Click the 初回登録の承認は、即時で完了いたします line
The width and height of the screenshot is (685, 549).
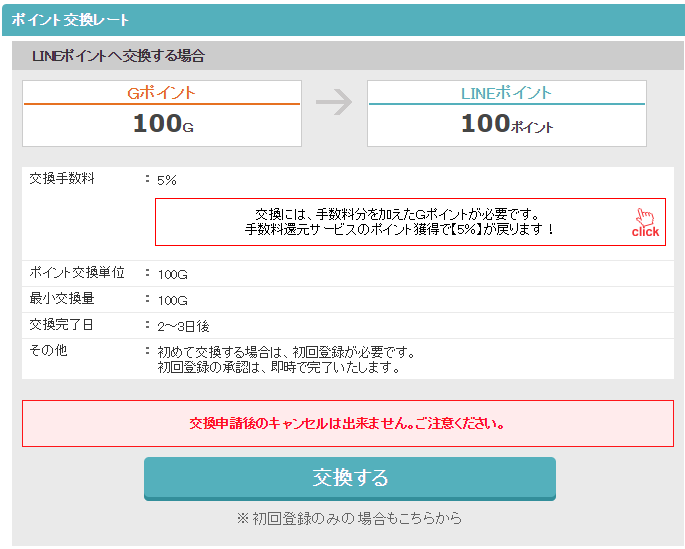(278, 367)
